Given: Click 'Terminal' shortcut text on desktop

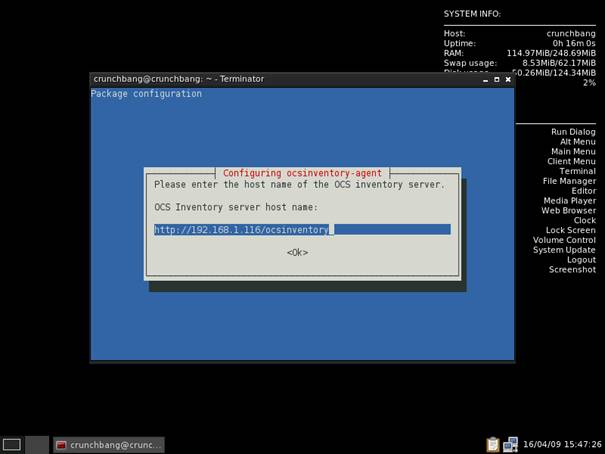Looking at the screenshot, I should (578, 171).
